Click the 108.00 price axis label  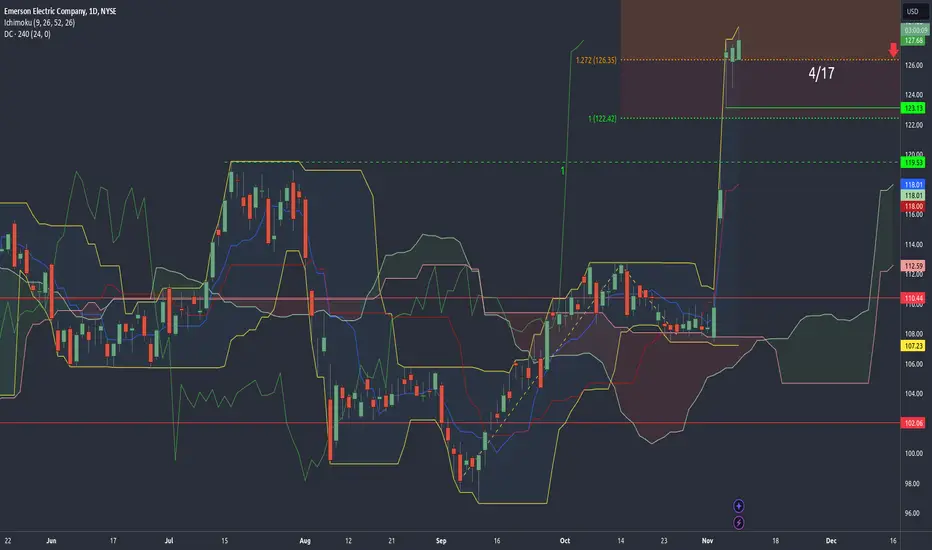point(914,334)
